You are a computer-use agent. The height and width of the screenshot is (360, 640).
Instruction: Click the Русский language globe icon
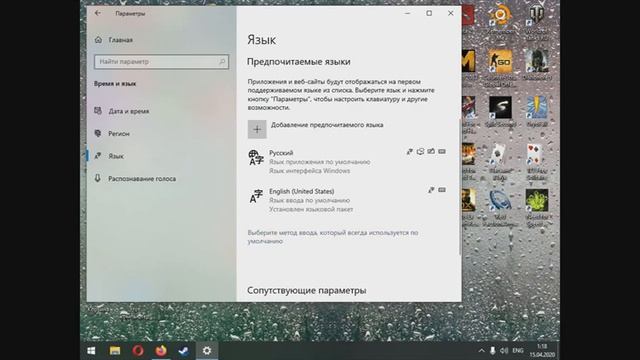[256, 158]
